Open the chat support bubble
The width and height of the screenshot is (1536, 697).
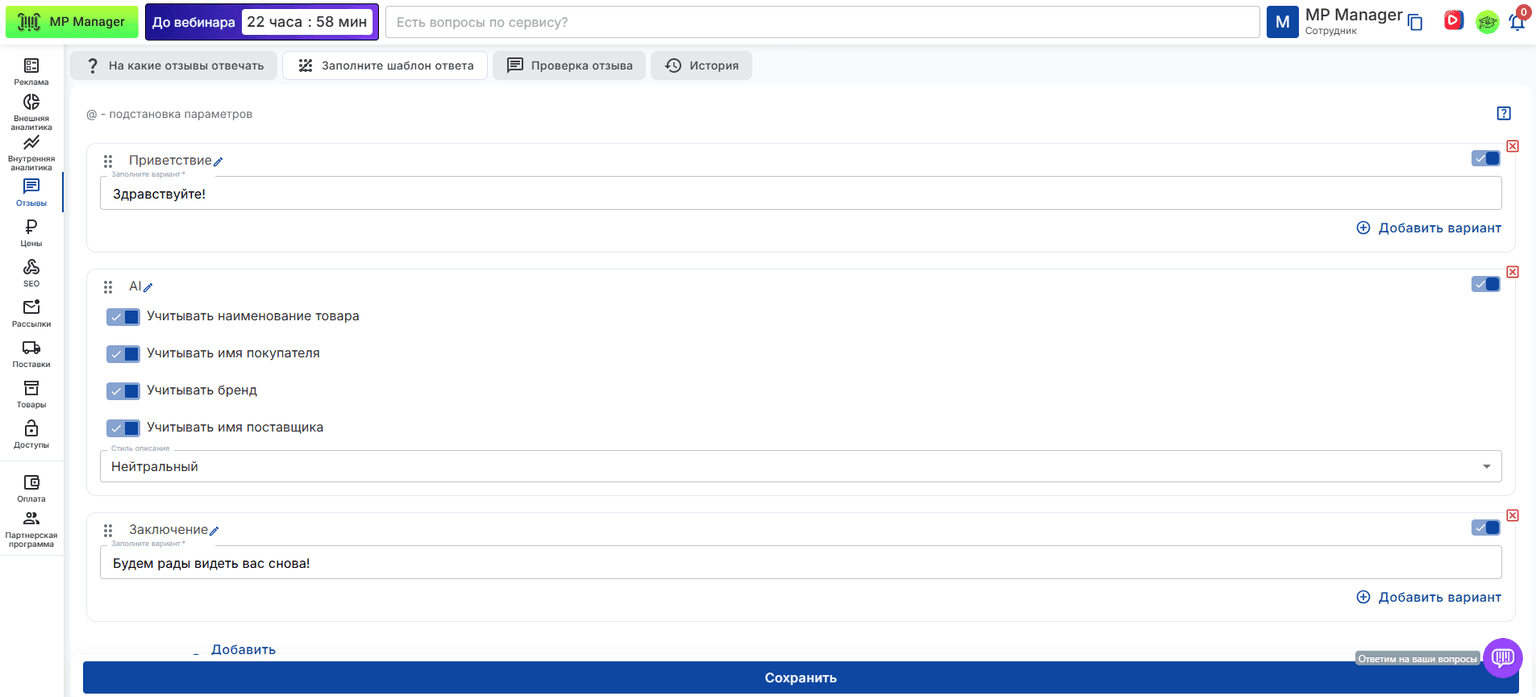(1502, 657)
